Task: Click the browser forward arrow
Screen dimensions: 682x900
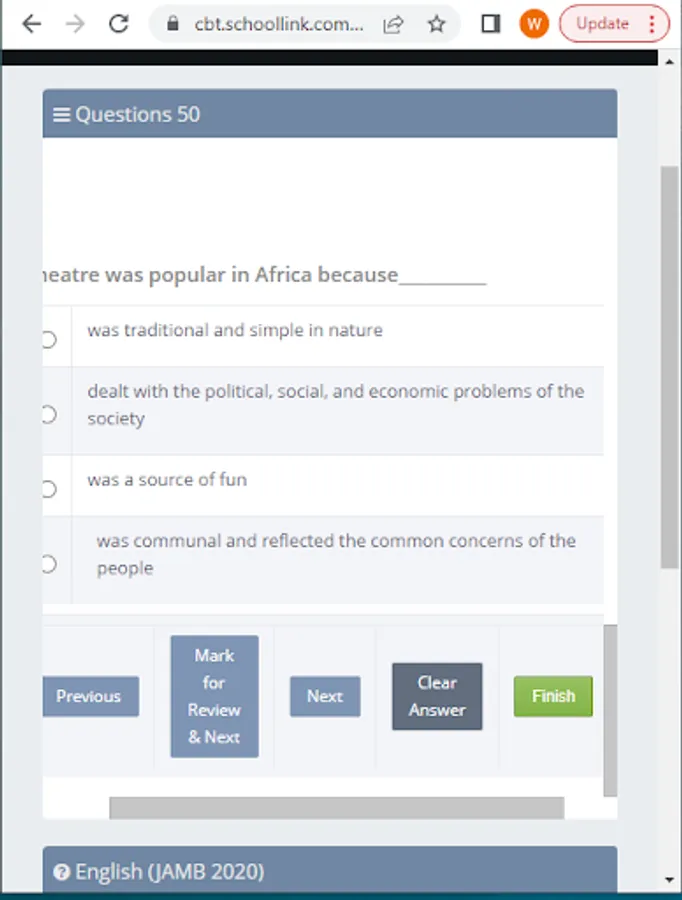Action: 75,24
